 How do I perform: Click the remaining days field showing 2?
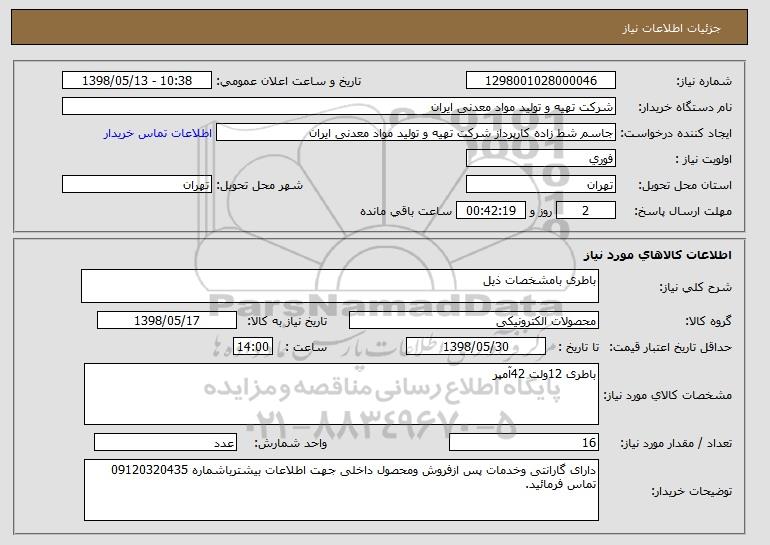coord(586,211)
